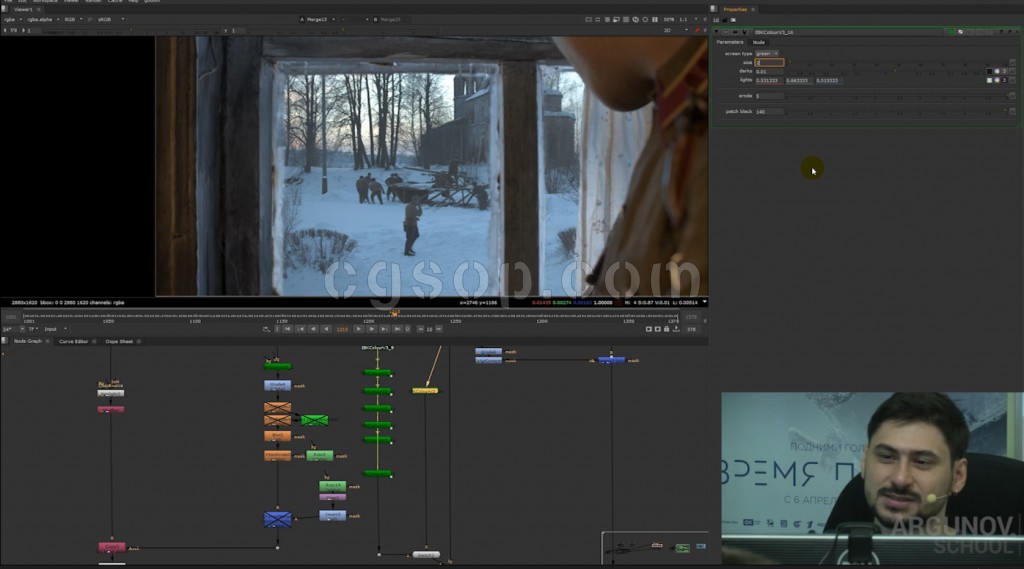Click the viewer pause/proxy icon

(655, 20)
